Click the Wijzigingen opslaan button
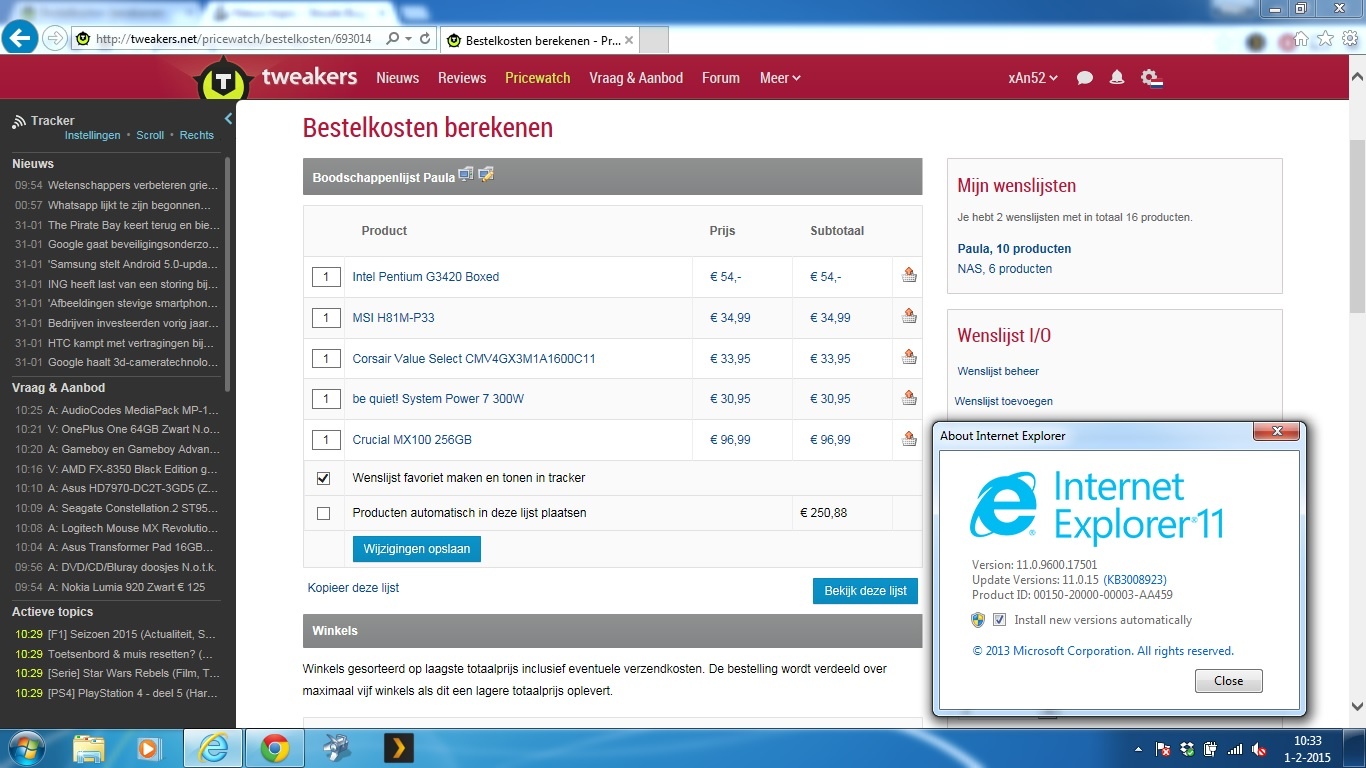 tap(417, 549)
